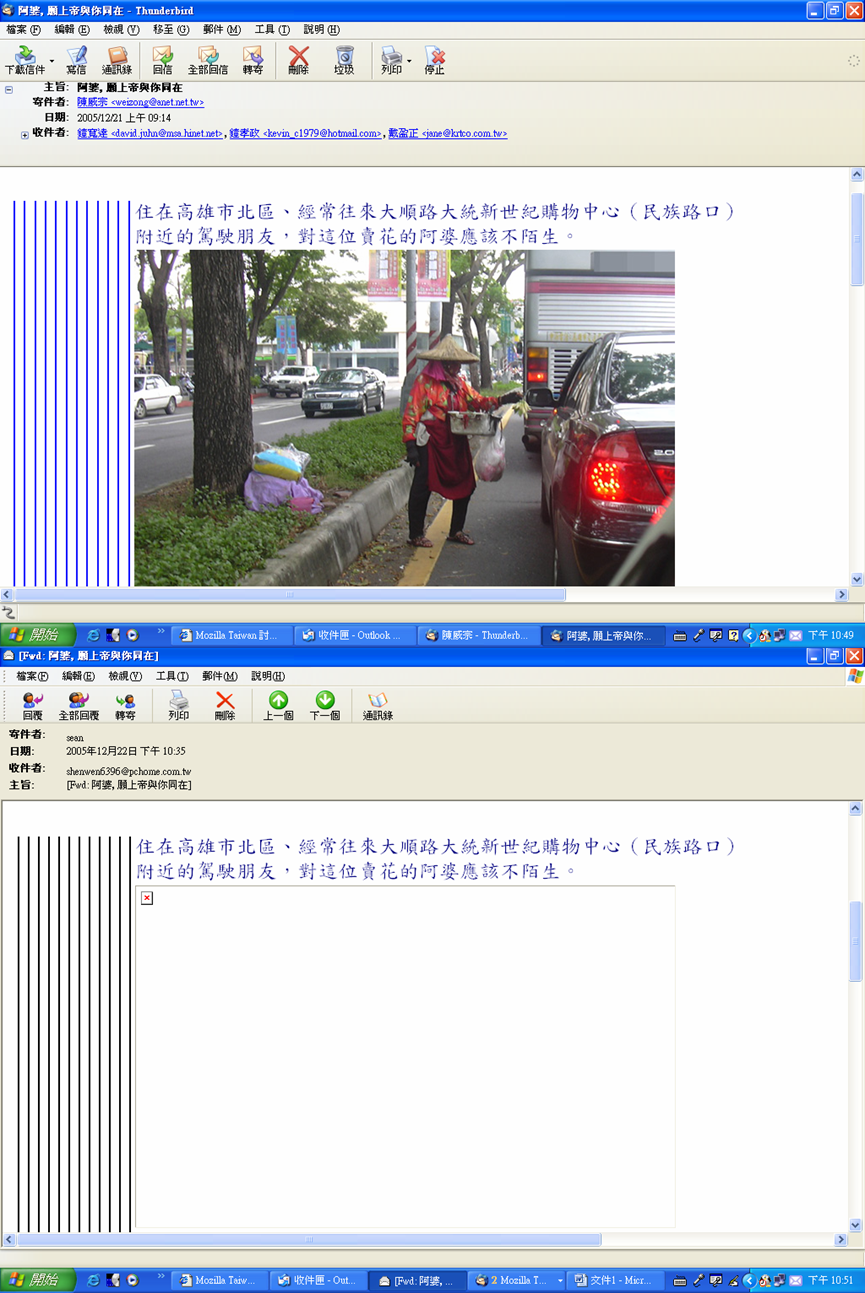The height and width of the screenshot is (1293, 865).
Task: Click the 刪除 red X in Outlook Express
Action: [225, 706]
